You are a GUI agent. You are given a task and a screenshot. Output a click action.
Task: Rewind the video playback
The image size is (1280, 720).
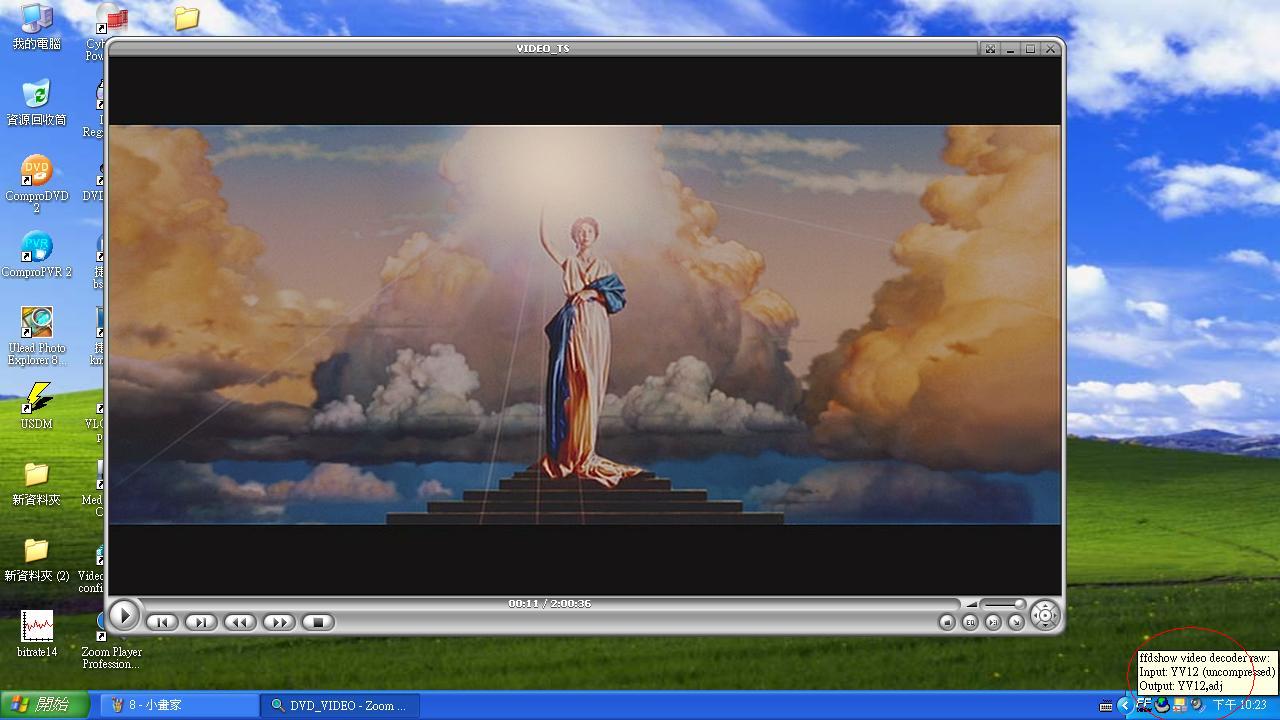click(x=240, y=622)
